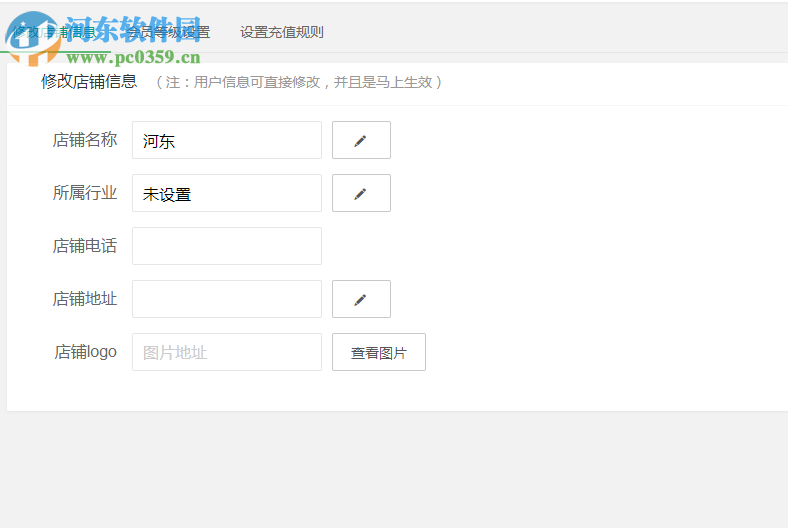The height and width of the screenshot is (528, 788).
Task: Click the 店铺名称 label
Action: tap(85, 140)
